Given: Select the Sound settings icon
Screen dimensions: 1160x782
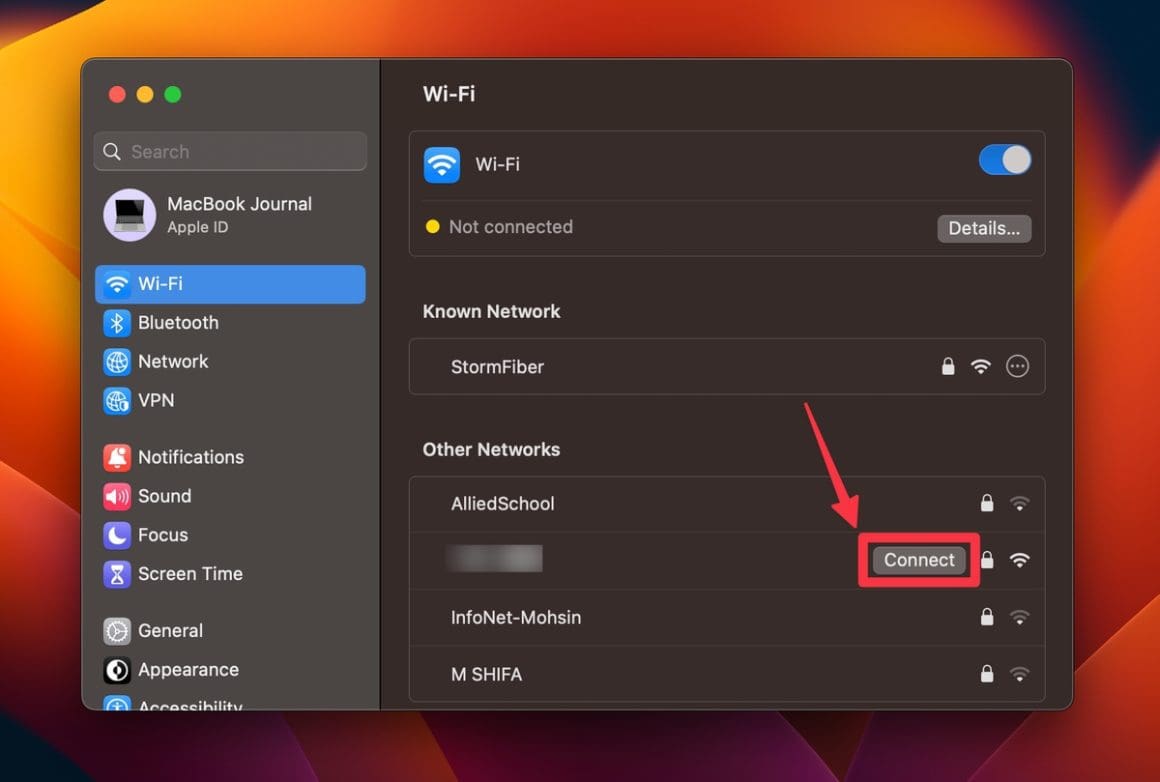Looking at the screenshot, I should pos(164,496).
